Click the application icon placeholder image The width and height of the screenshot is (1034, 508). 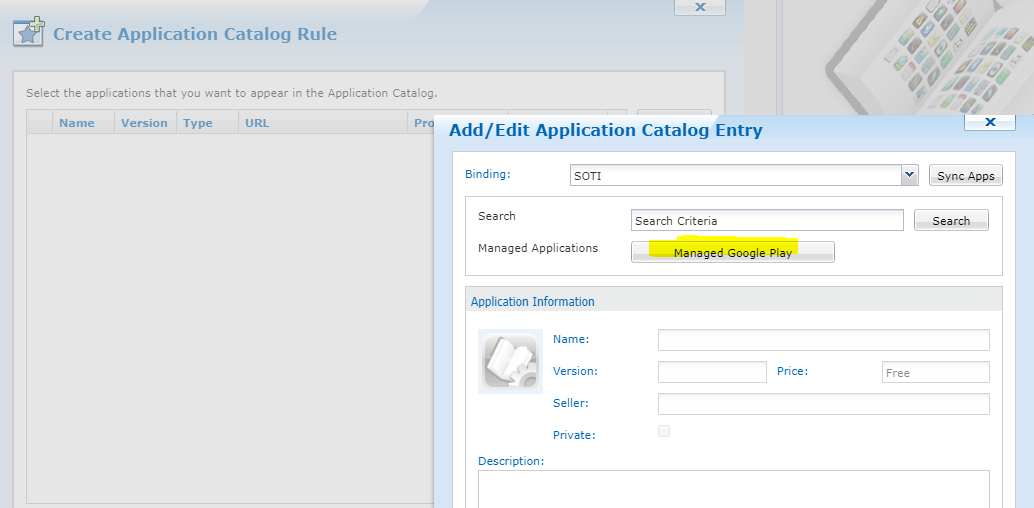[x=510, y=361]
